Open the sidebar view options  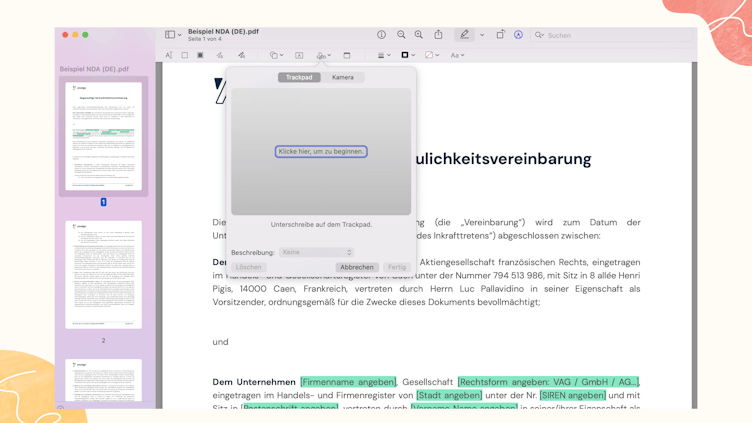pyautogui.click(x=173, y=35)
